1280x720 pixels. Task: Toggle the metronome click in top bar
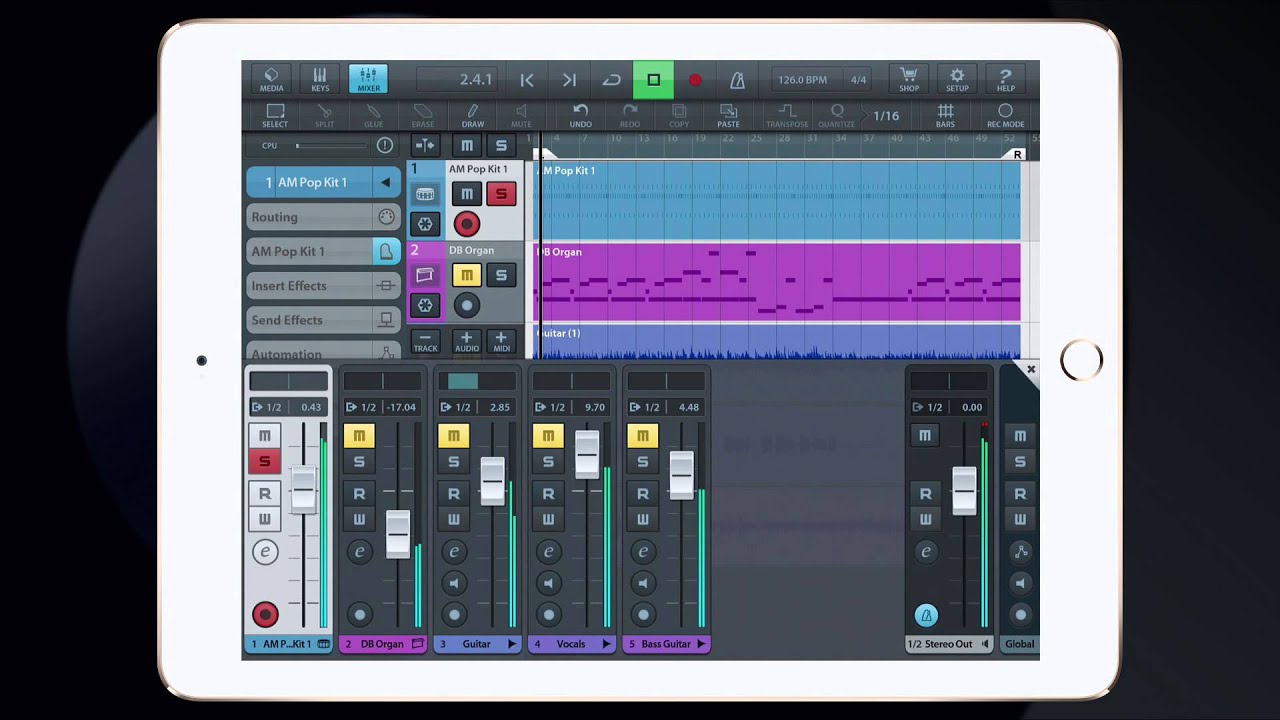[737, 80]
